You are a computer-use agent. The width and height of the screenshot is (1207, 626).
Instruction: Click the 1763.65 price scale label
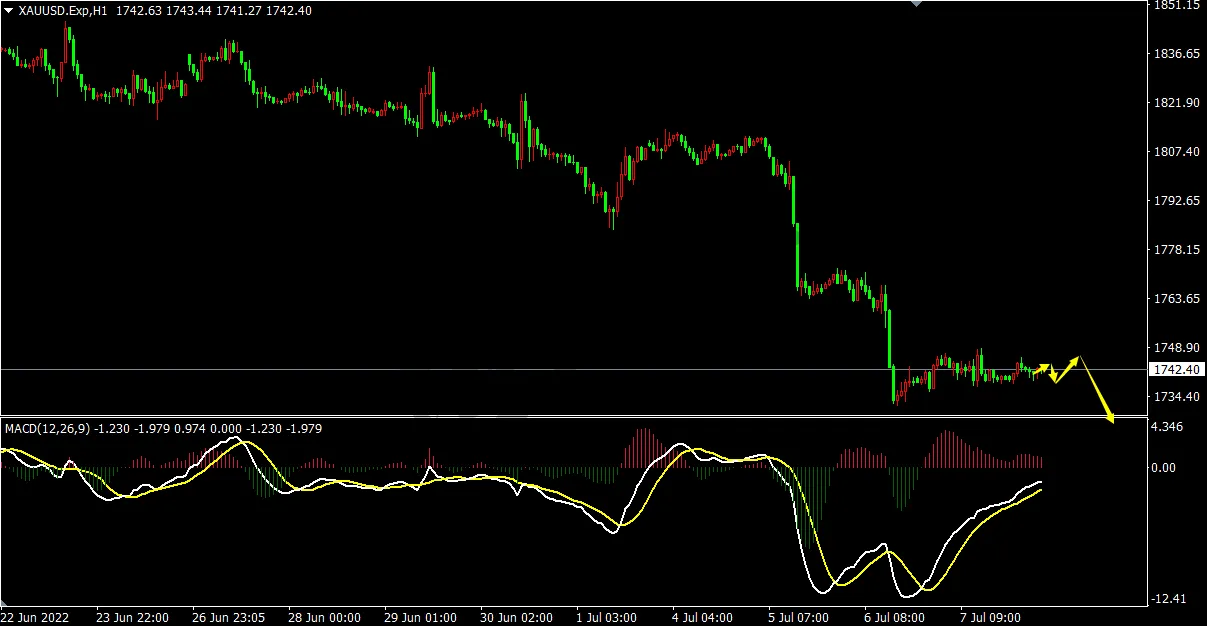[x=1176, y=299]
